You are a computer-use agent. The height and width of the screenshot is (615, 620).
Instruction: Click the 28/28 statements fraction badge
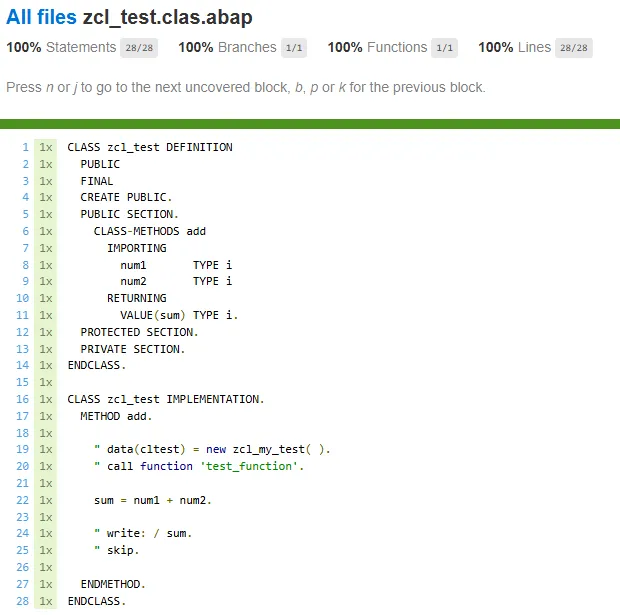pos(139,48)
